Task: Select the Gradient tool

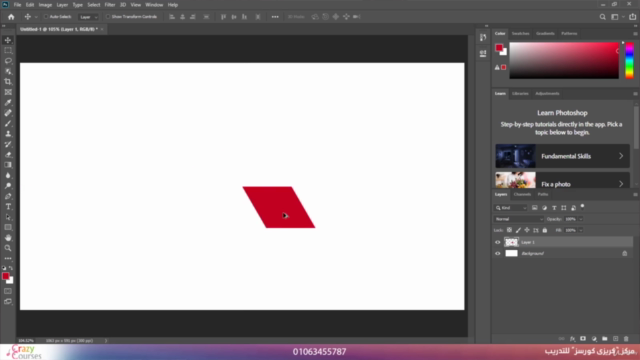Action: (8, 165)
